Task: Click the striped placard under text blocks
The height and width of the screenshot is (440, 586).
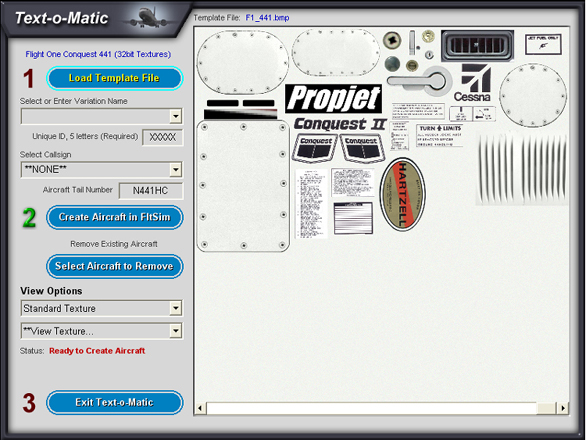Action: click(353, 218)
